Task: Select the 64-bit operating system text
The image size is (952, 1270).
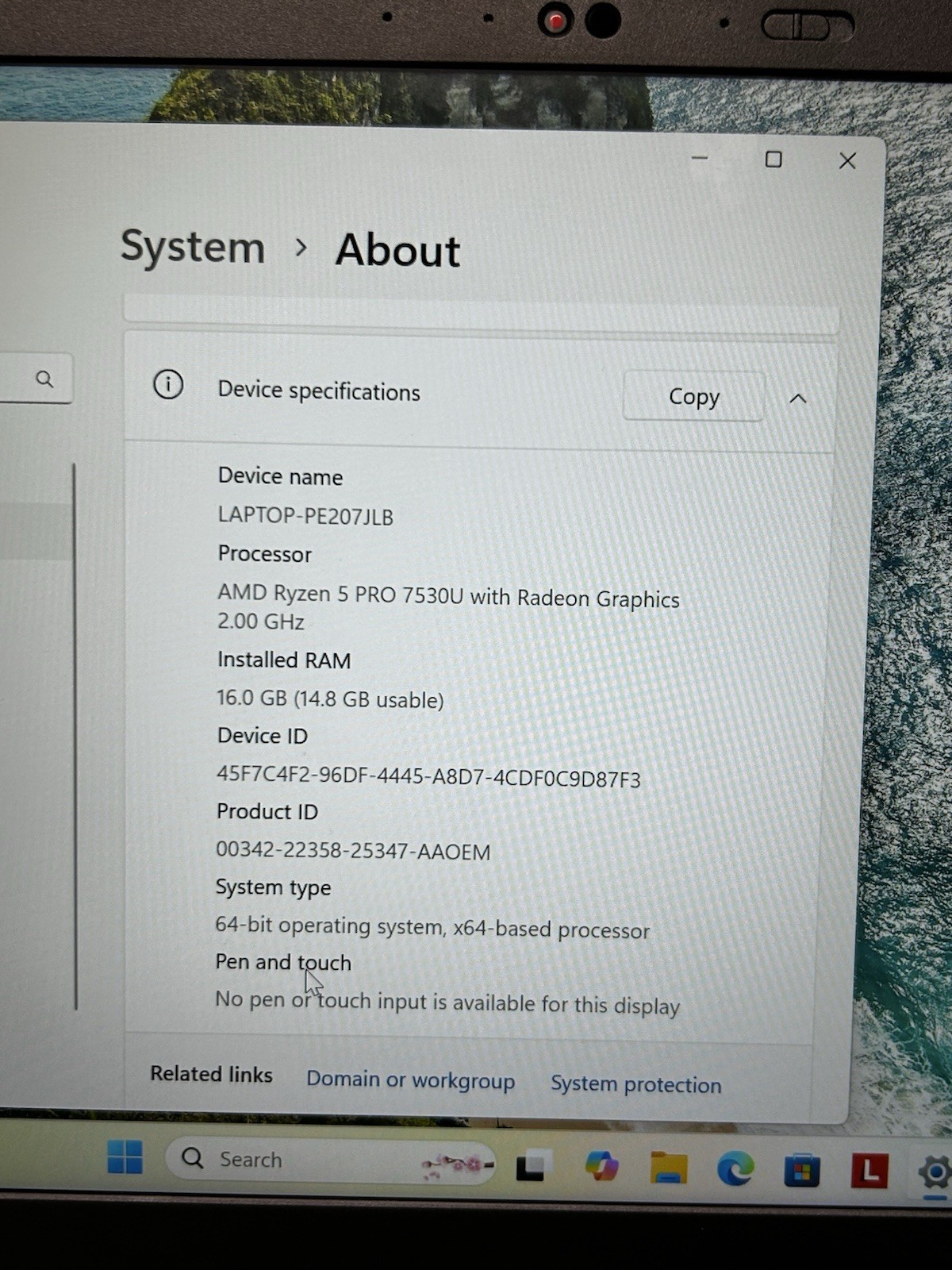Action: click(432, 928)
